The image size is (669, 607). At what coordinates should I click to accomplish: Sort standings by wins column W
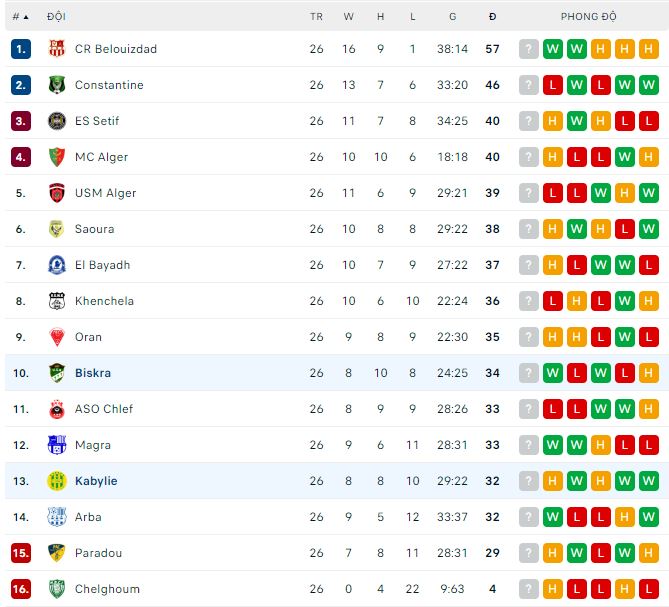pyautogui.click(x=349, y=16)
